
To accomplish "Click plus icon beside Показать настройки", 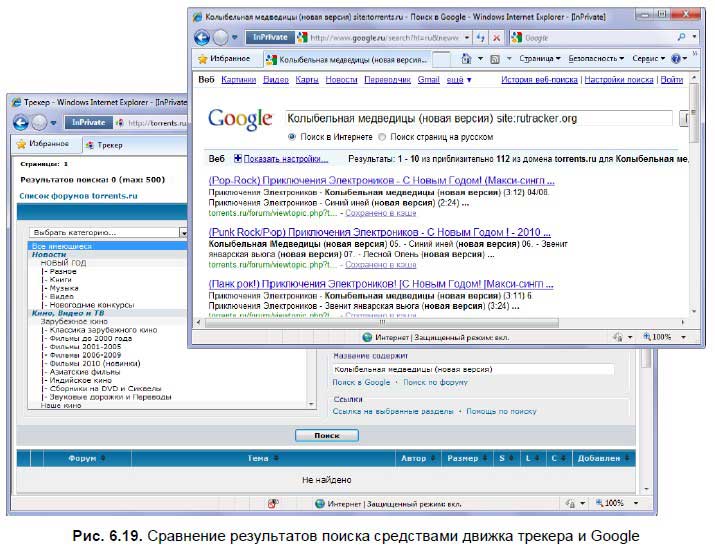I will tap(238, 158).
